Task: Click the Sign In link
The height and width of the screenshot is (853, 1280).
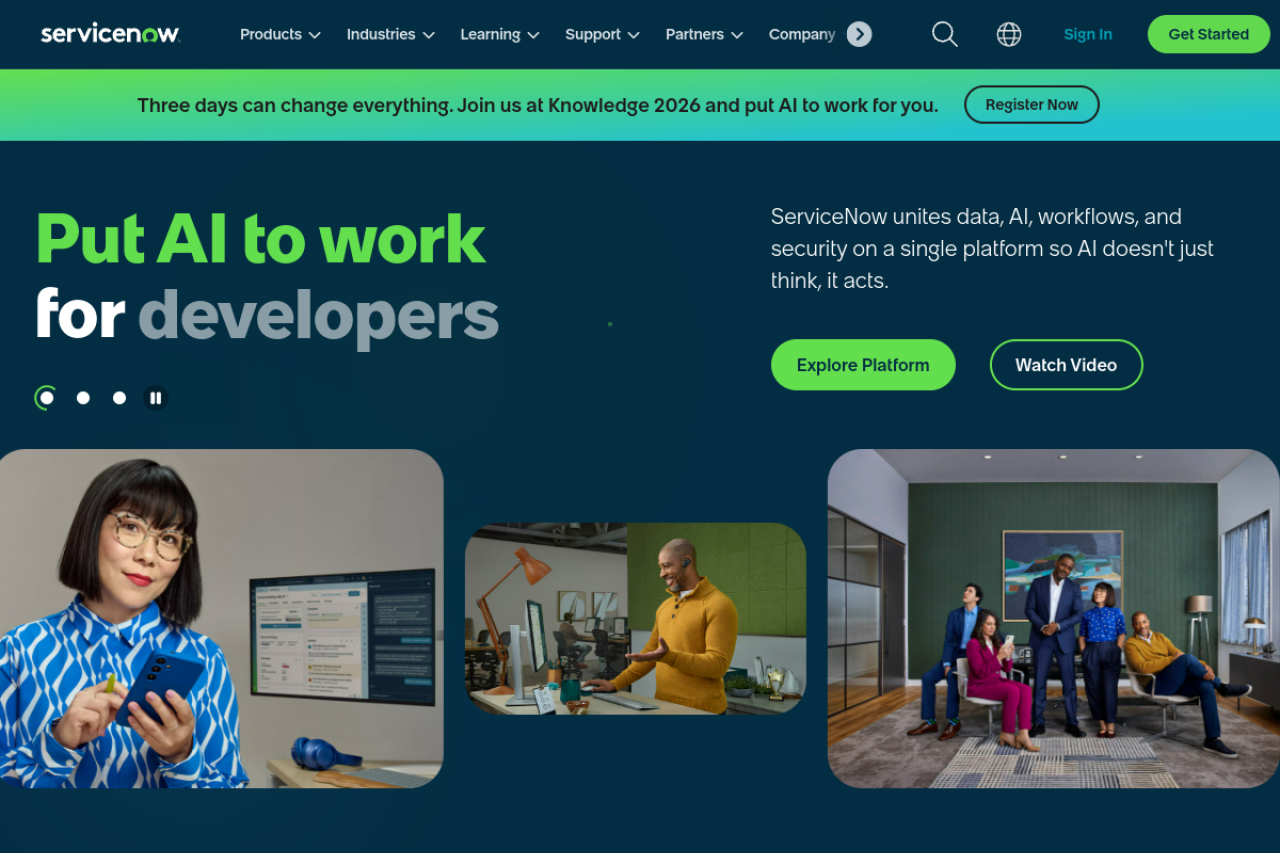Action: pos(1087,34)
